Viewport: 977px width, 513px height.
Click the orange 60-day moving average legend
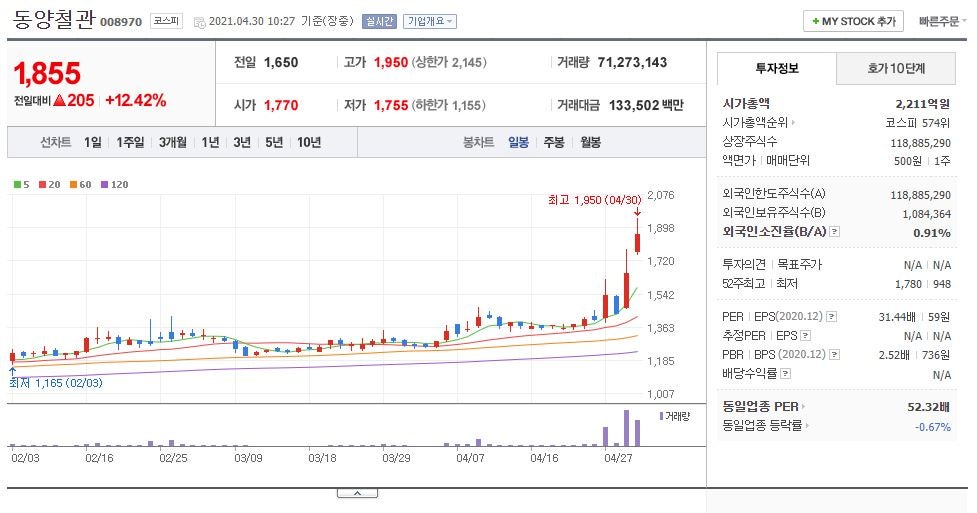80,185
